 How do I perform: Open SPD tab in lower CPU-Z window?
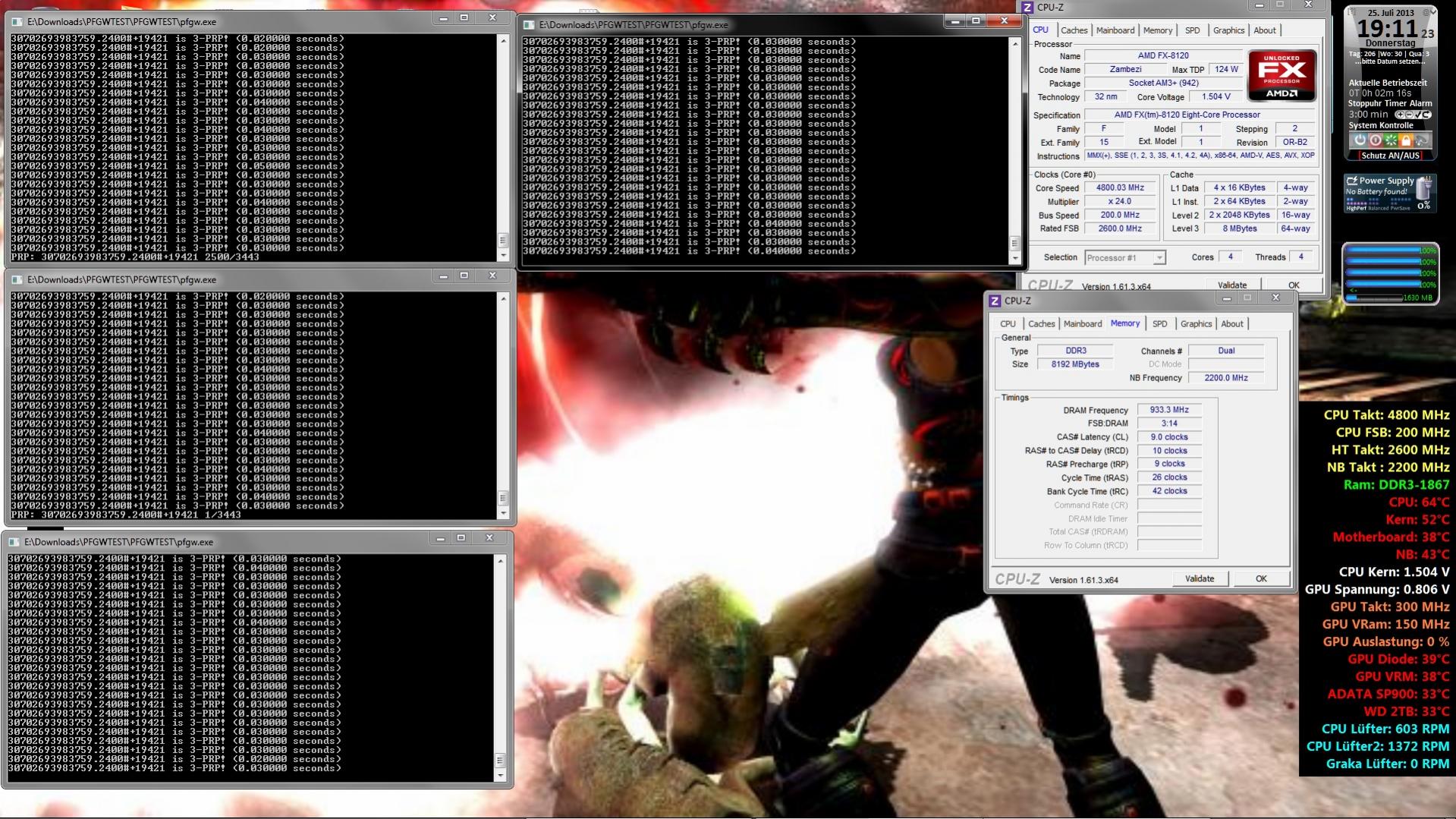point(1160,324)
